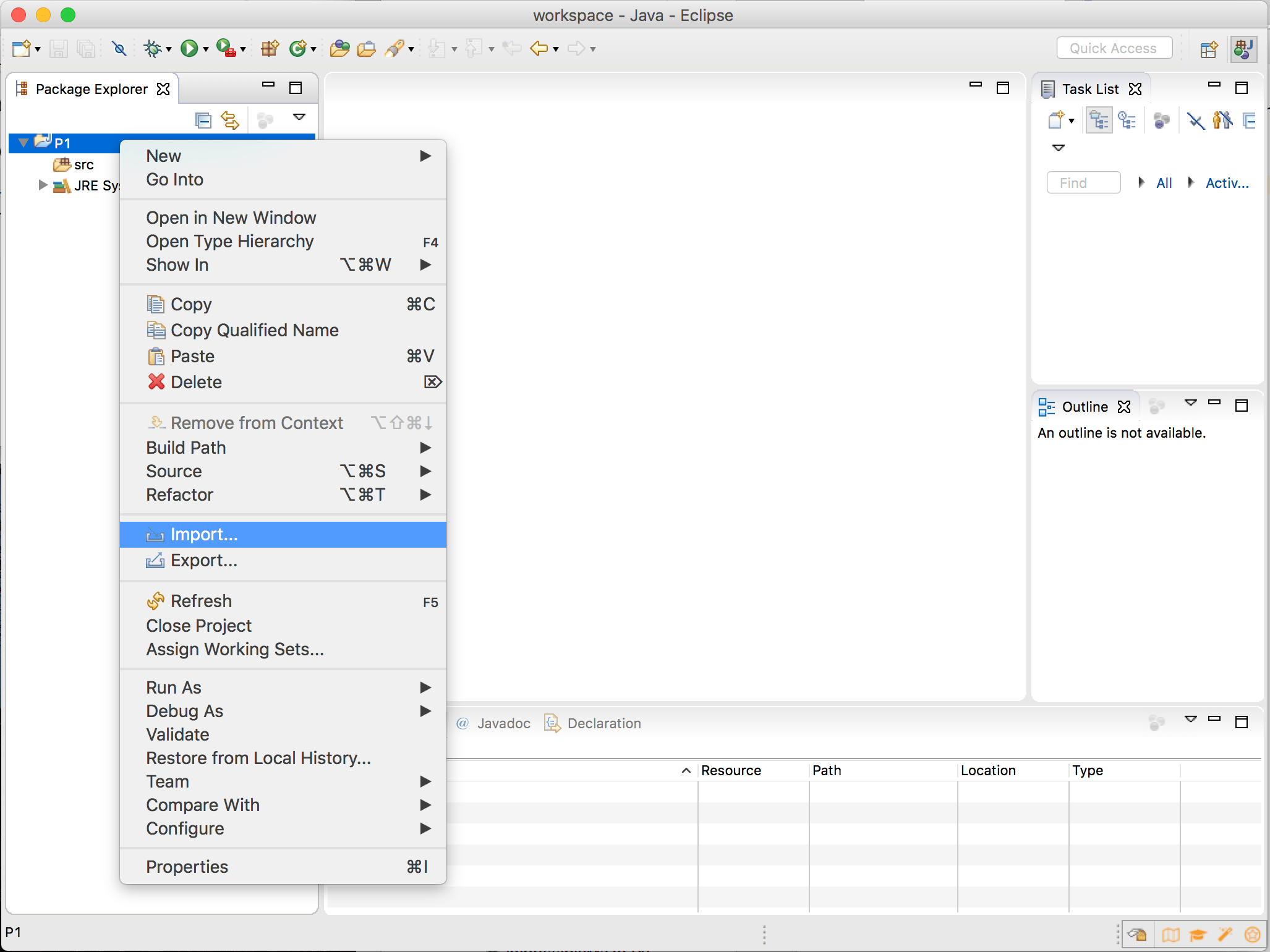Open the Run button dropdown arrow
1270x952 pixels.
click(205, 48)
